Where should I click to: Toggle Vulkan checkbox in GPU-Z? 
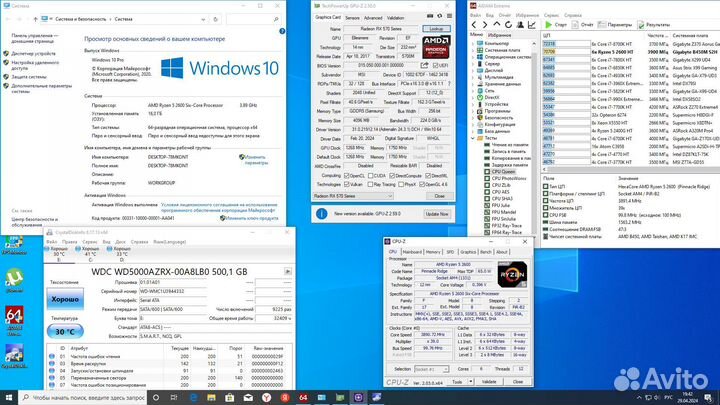(x=347, y=184)
